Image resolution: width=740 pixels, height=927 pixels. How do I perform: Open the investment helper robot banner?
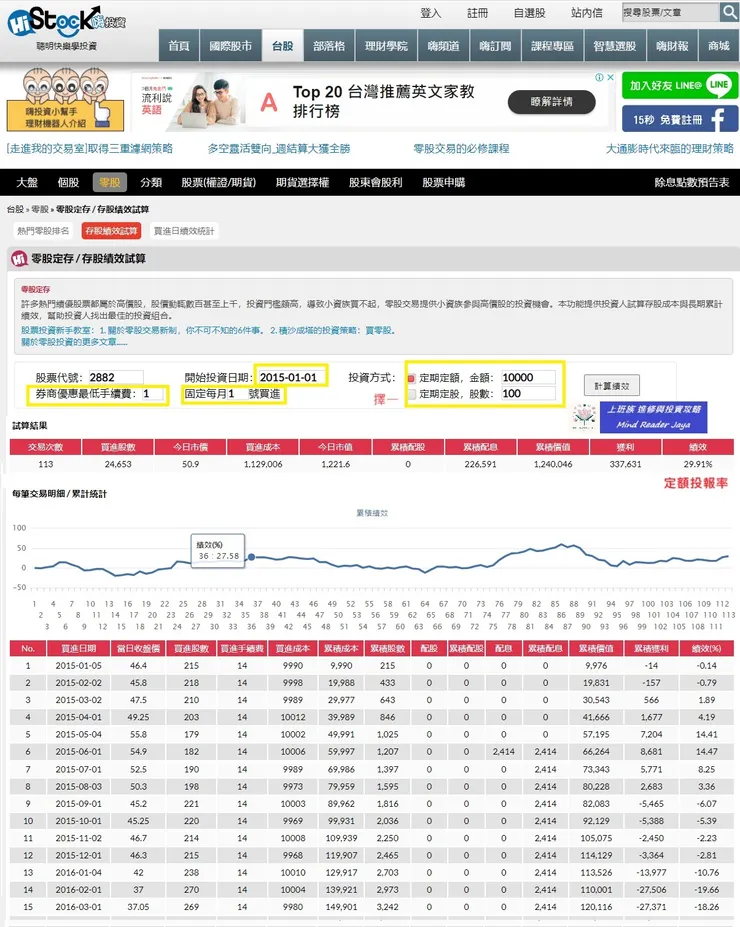tap(65, 99)
